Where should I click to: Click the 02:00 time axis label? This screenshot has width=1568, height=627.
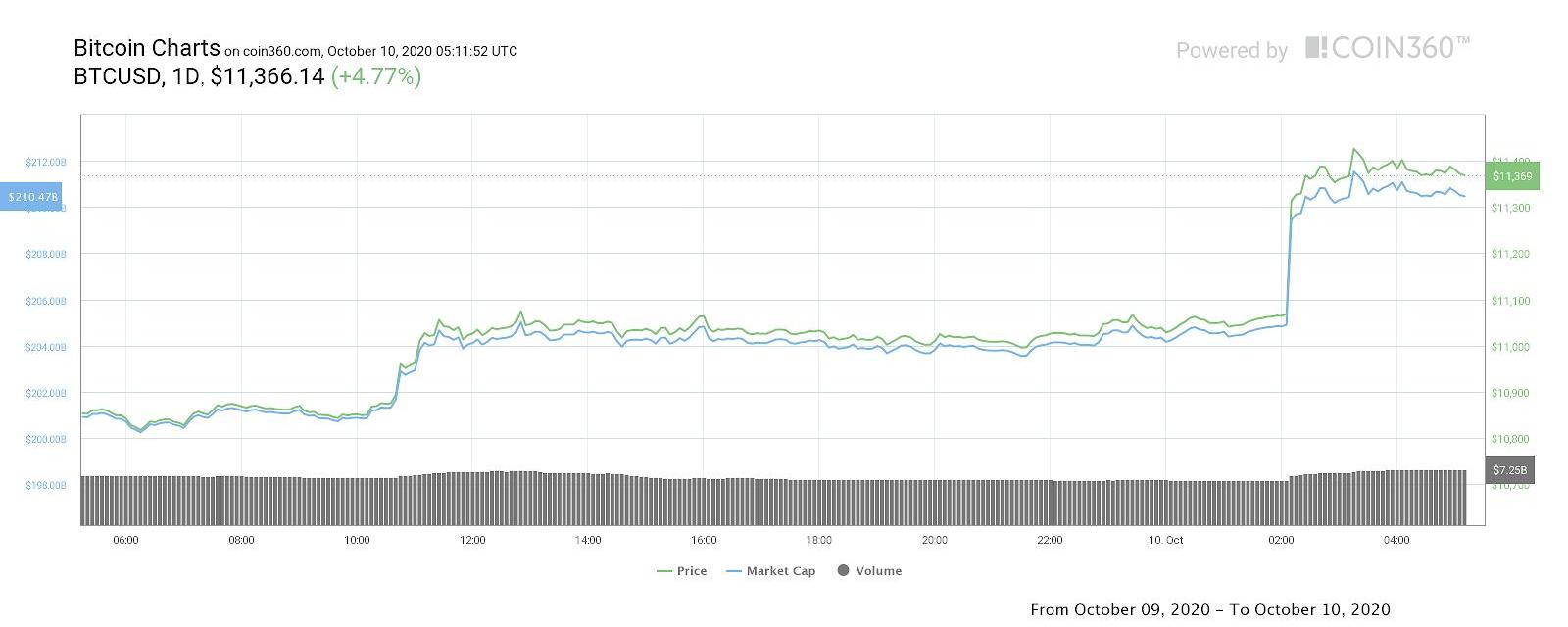[1281, 540]
